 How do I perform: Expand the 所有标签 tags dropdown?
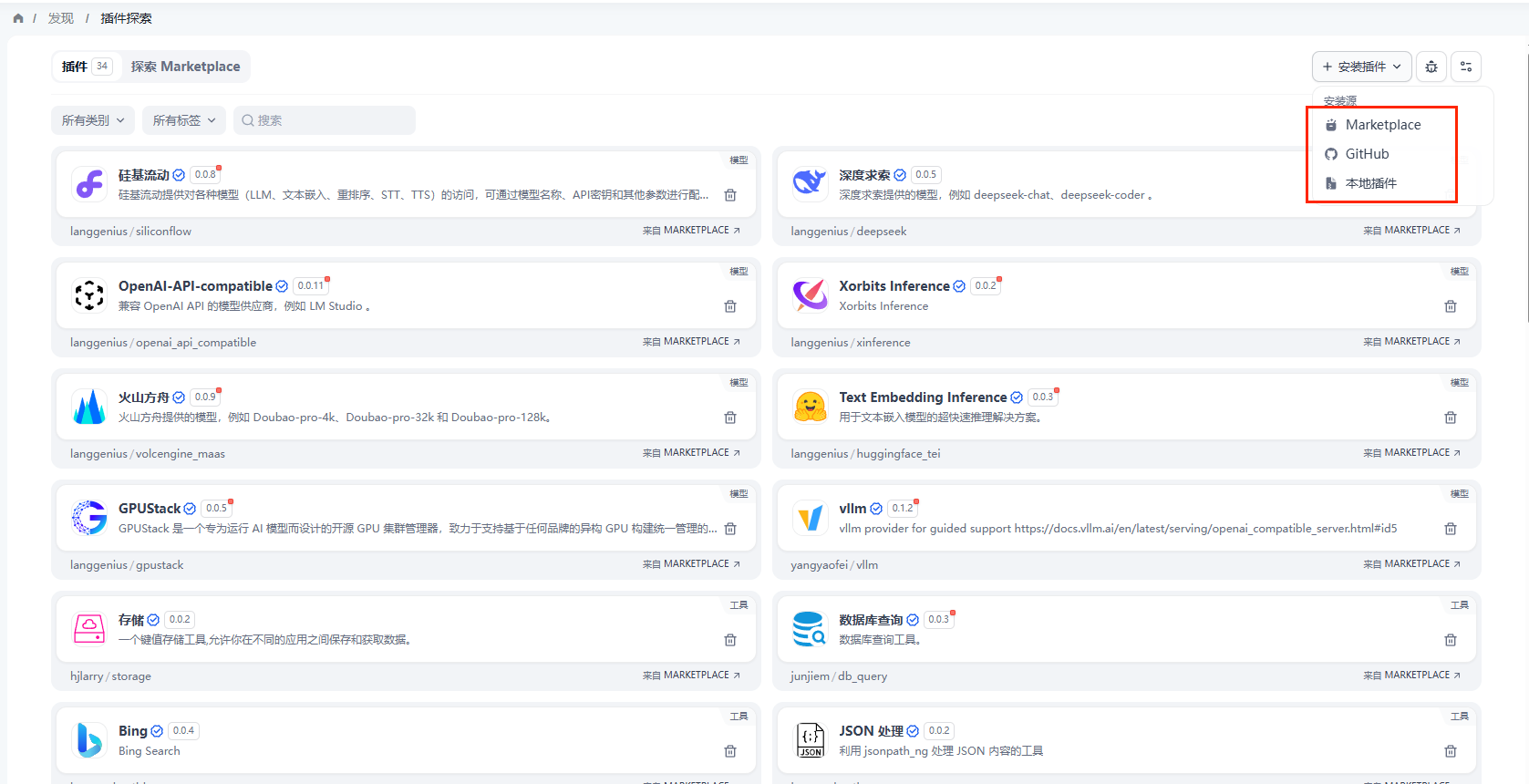click(184, 120)
